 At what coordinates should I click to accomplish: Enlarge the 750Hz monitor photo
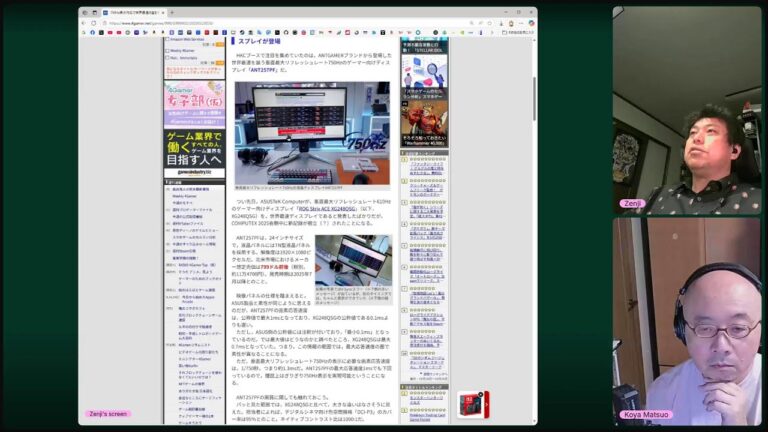tap(312, 133)
